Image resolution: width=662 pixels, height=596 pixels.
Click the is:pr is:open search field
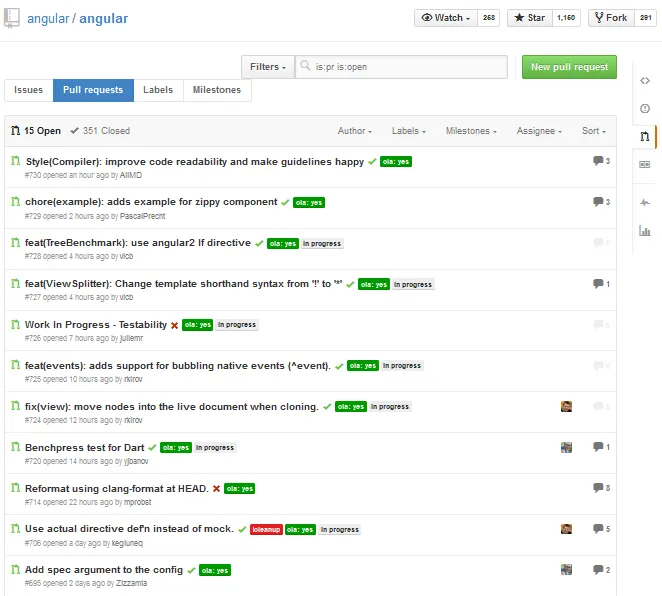pyautogui.click(x=401, y=67)
